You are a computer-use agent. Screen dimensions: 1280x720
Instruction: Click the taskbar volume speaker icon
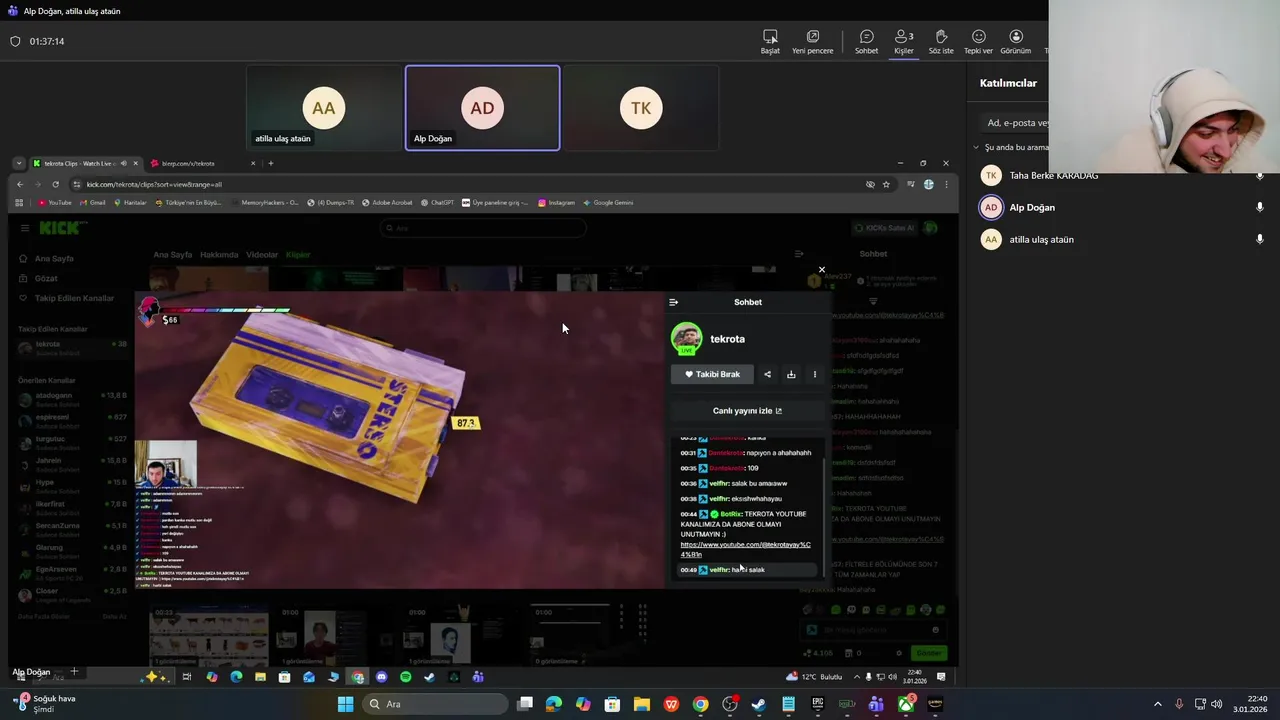pyautogui.click(x=1216, y=704)
